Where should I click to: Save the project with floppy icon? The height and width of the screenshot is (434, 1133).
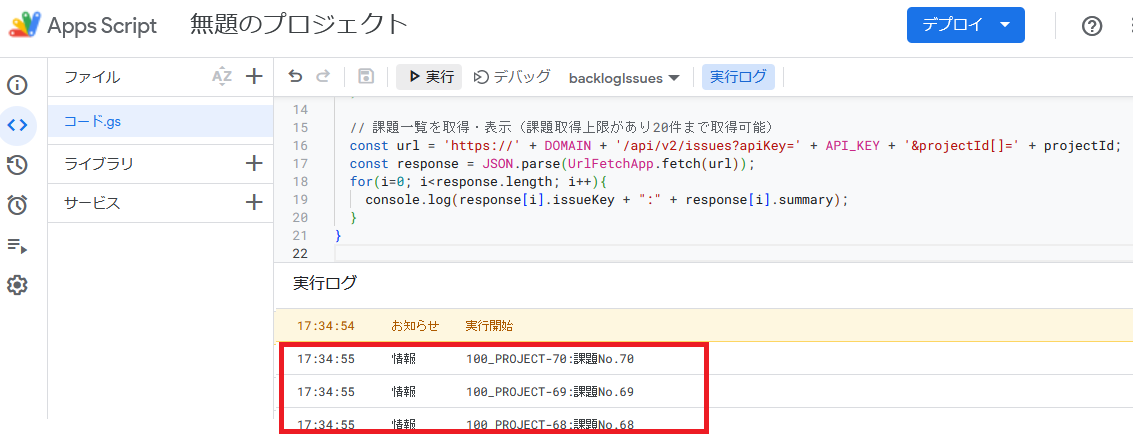pyautogui.click(x=366, y=77)
